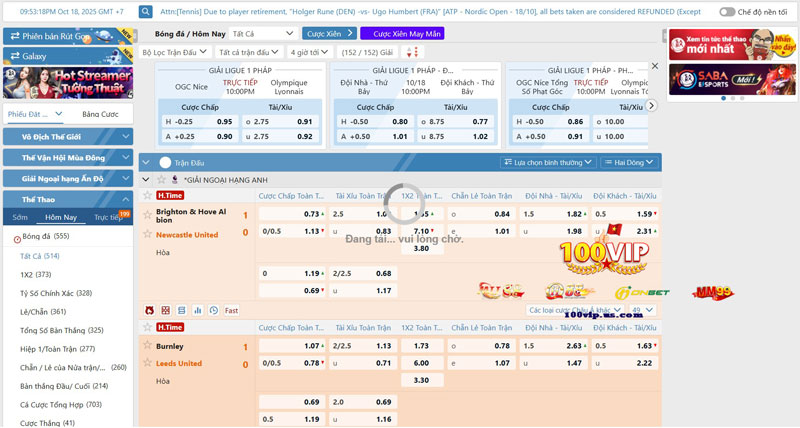Screen dimensions: 800x428
Task: Click the Cược Xiên button
Action: [x=329, y=34]
